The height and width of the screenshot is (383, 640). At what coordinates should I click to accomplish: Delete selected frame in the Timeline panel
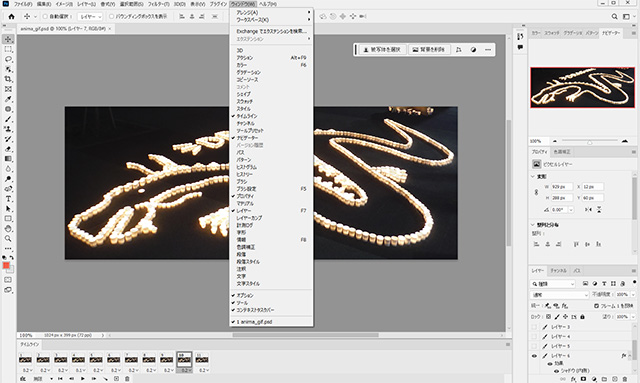click(127, 379)
